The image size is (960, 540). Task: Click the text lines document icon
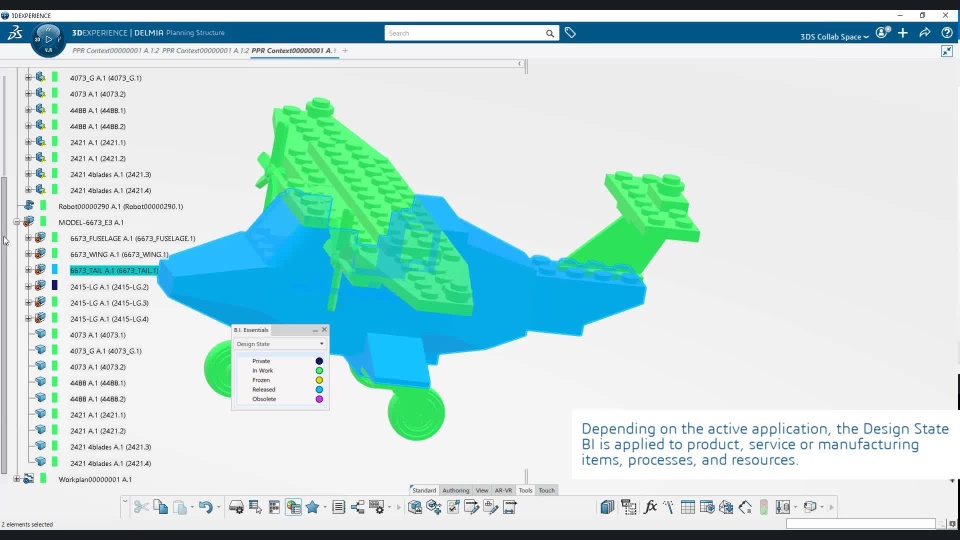[339, 507]
